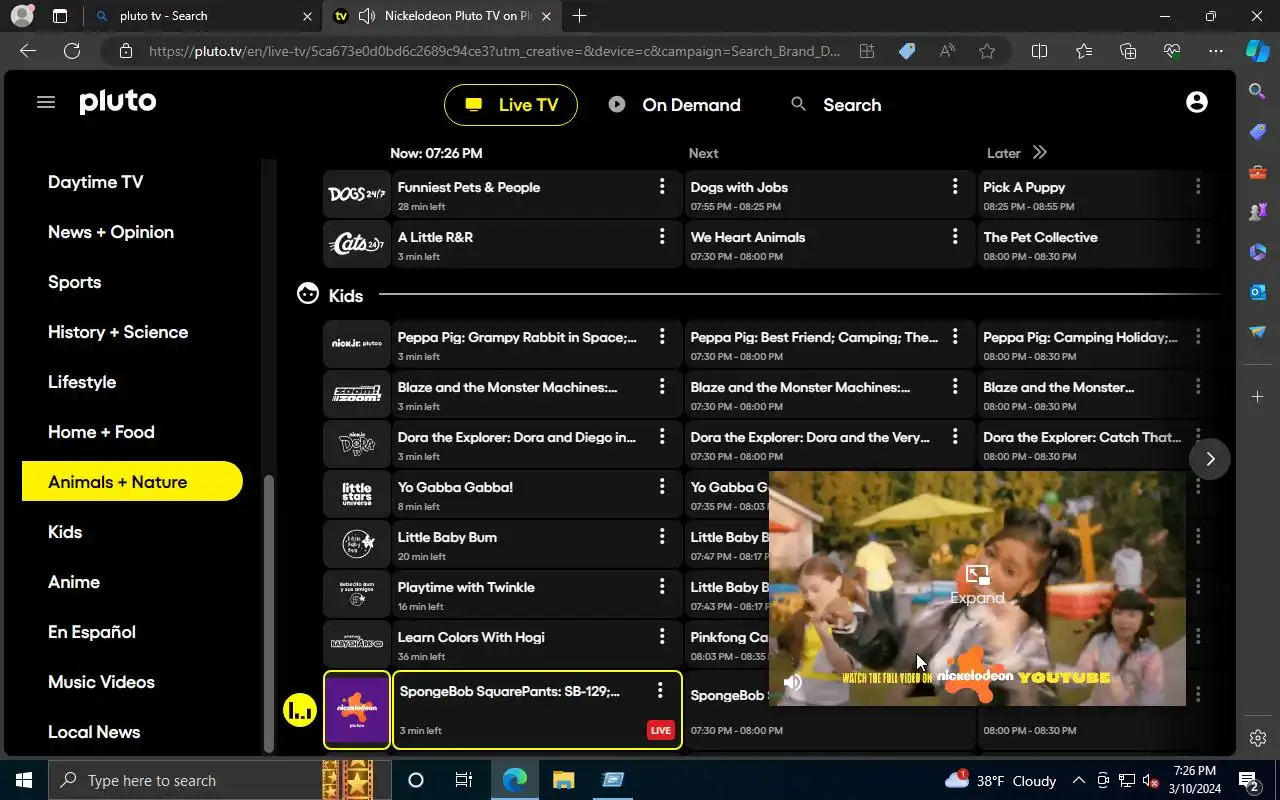Open options for Learn Colors With Hogi
The image size is (1280, 800).
point(662,636)
